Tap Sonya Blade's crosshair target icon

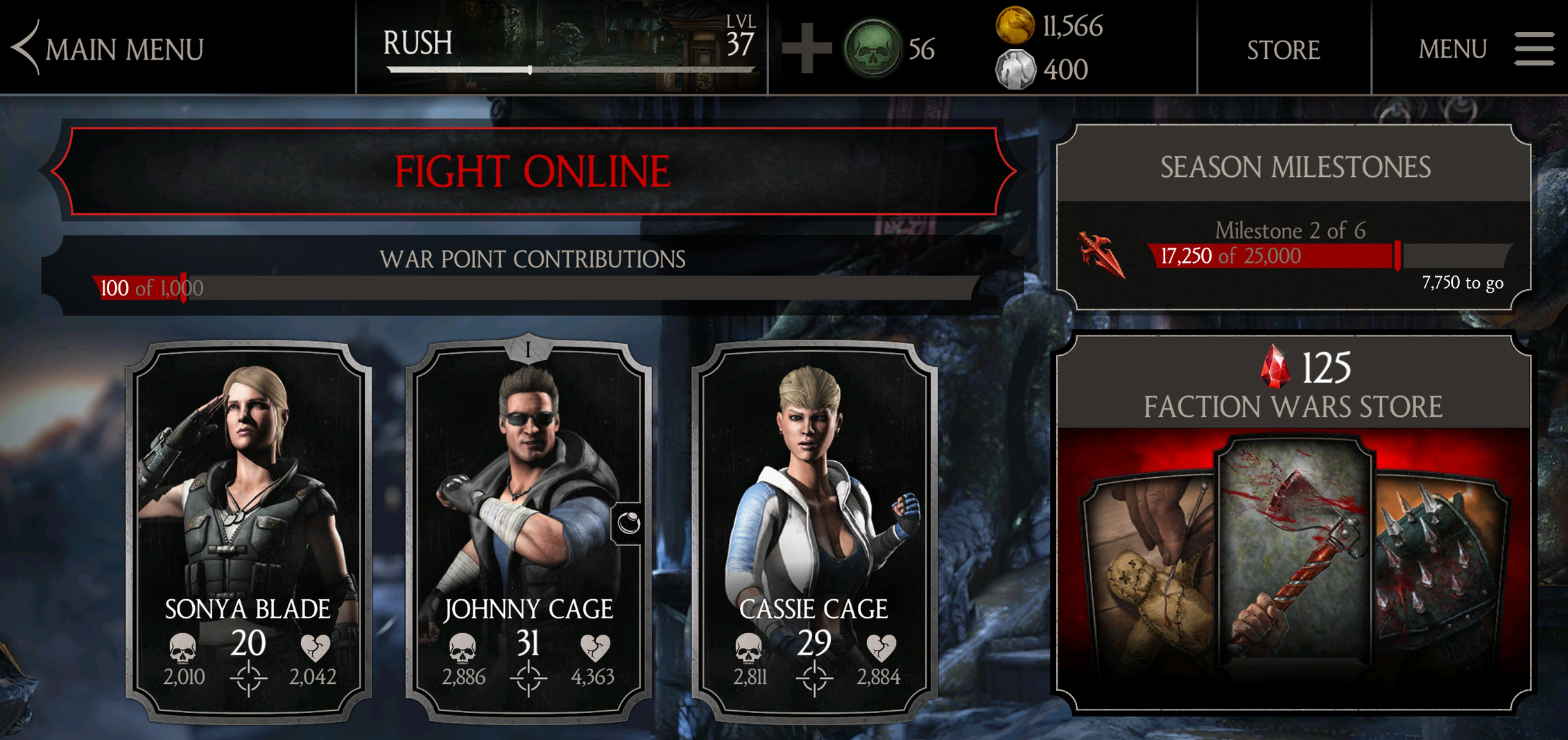pyautogui.click(x=248, y=678)
